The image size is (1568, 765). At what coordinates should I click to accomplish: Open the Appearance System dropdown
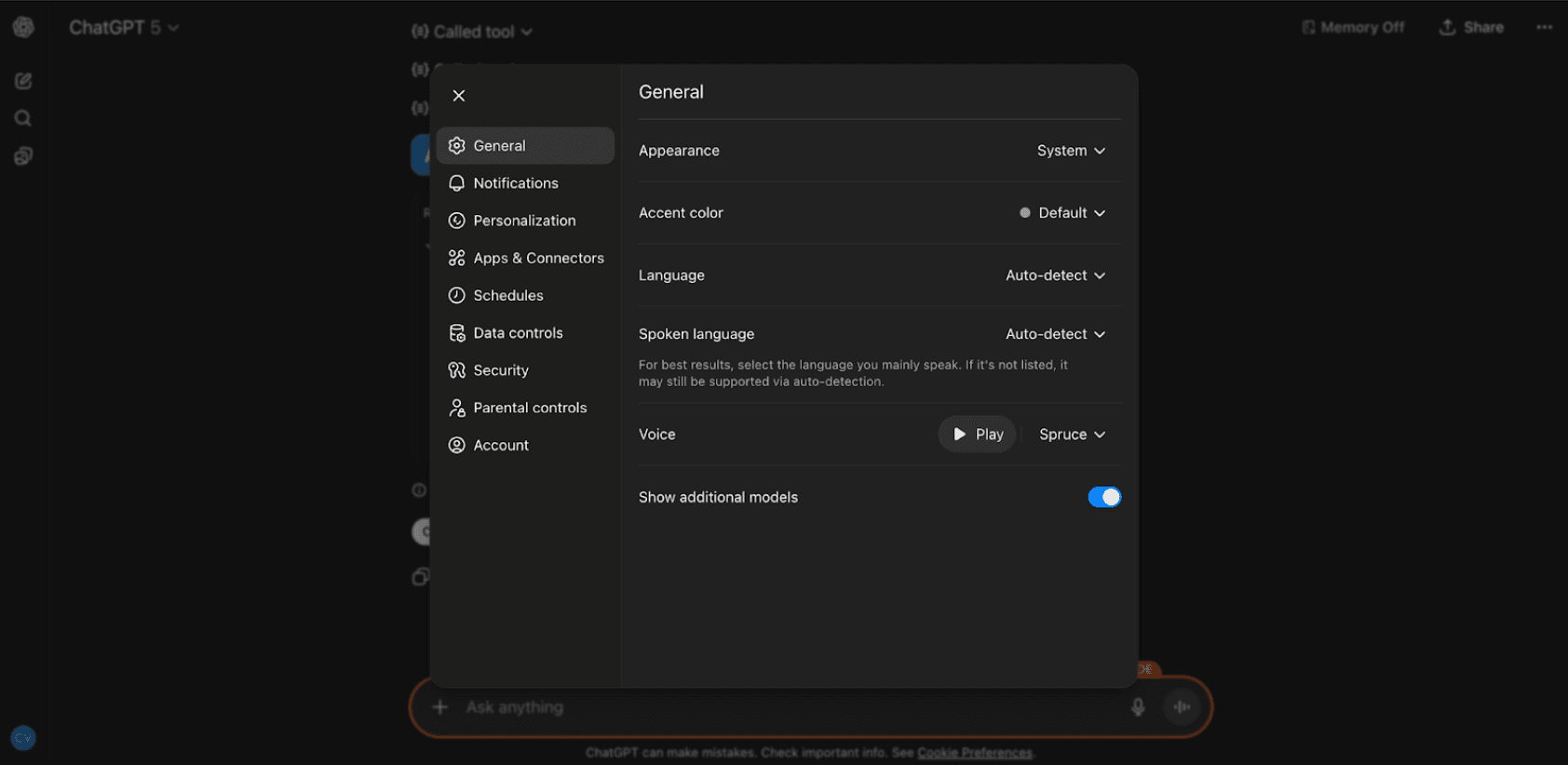(x=1071, y=151)
